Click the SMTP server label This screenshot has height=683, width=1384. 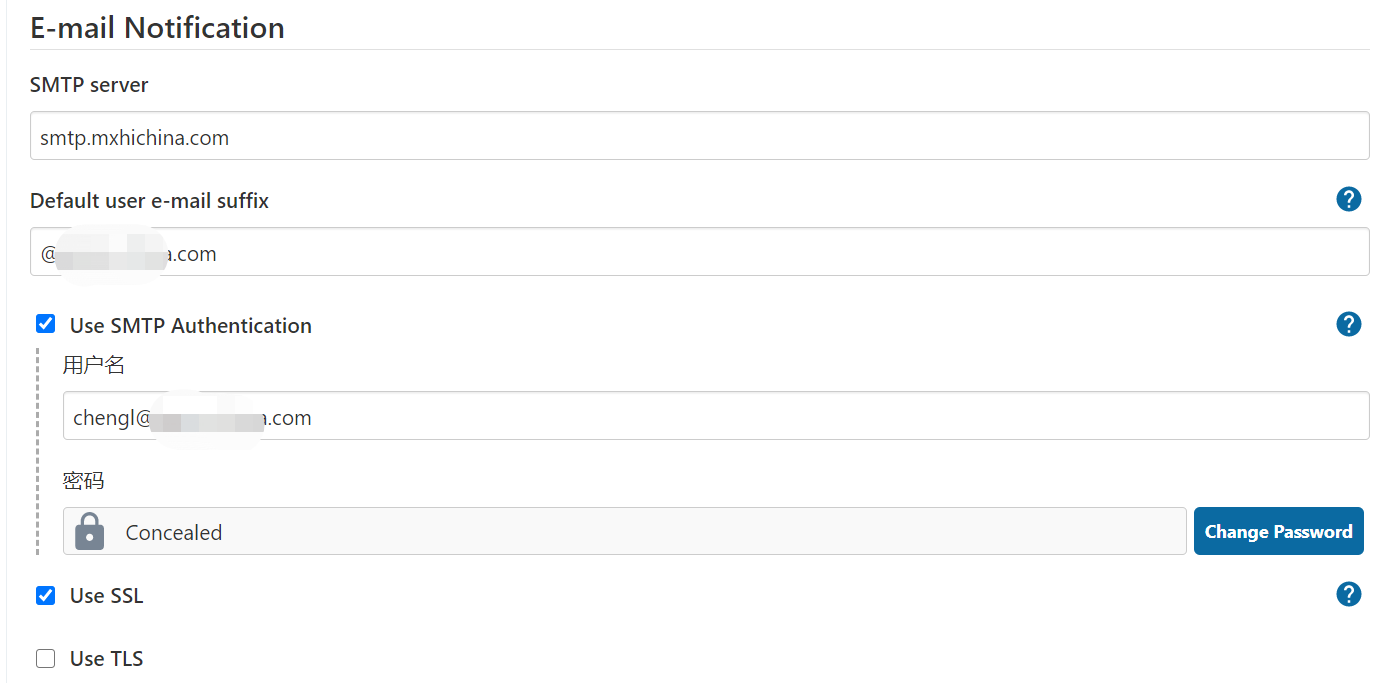pos(88,84)
